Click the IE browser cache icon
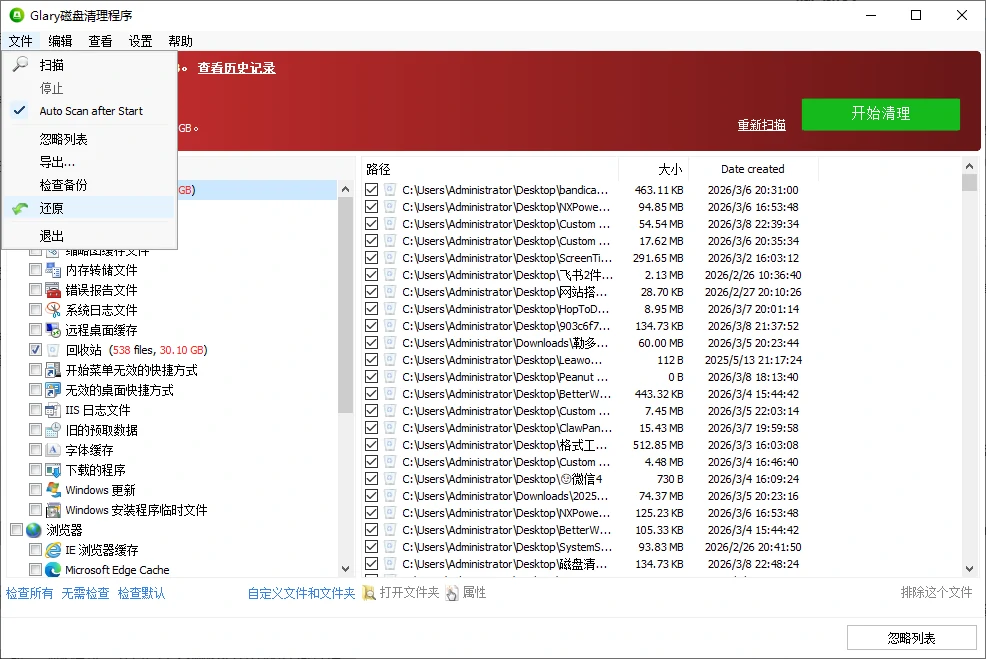Image resolution: width=986 pixels, height=659 pixels. [x=53, y=550]
